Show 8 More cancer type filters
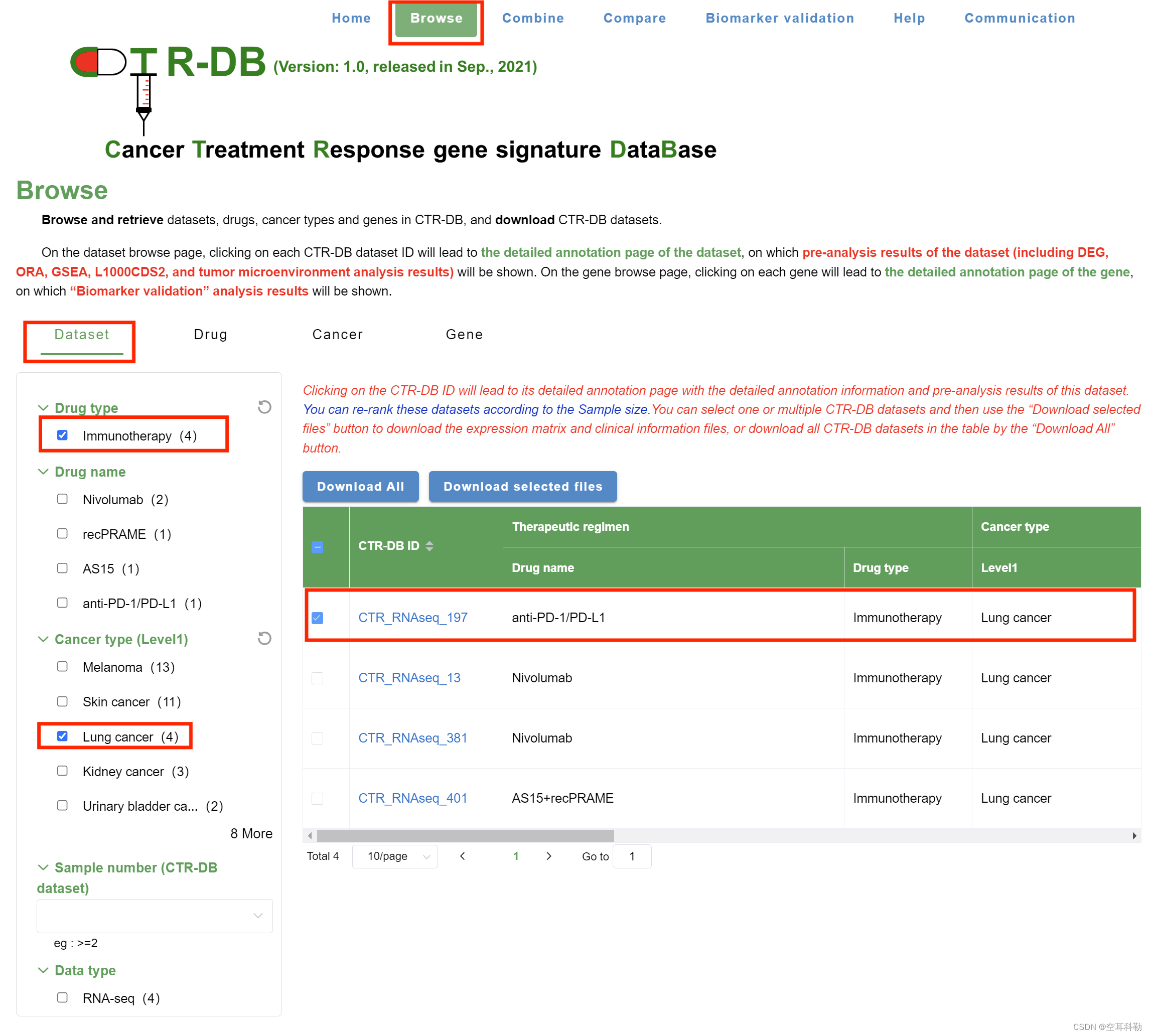Image resolution: width=1149 pixels, height=1036 pixels. pyautogui.click(x=251, y=833)
